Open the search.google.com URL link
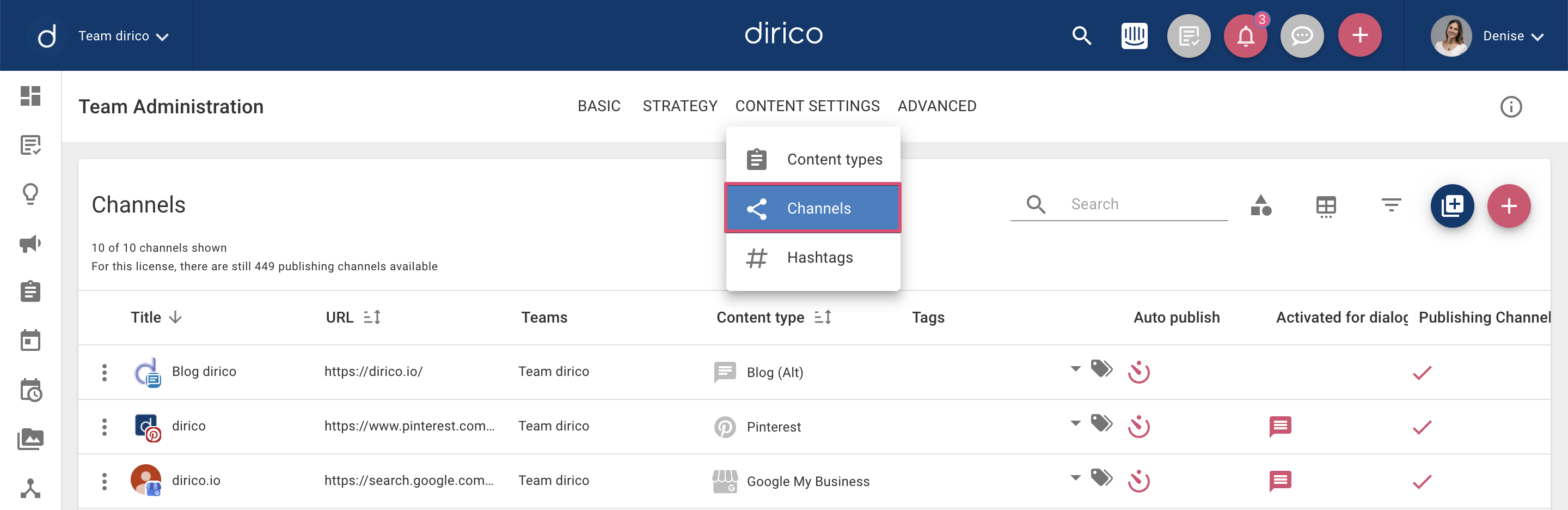Image resolution: width=1568 pixels, height=510 pixels. point(408,480)
